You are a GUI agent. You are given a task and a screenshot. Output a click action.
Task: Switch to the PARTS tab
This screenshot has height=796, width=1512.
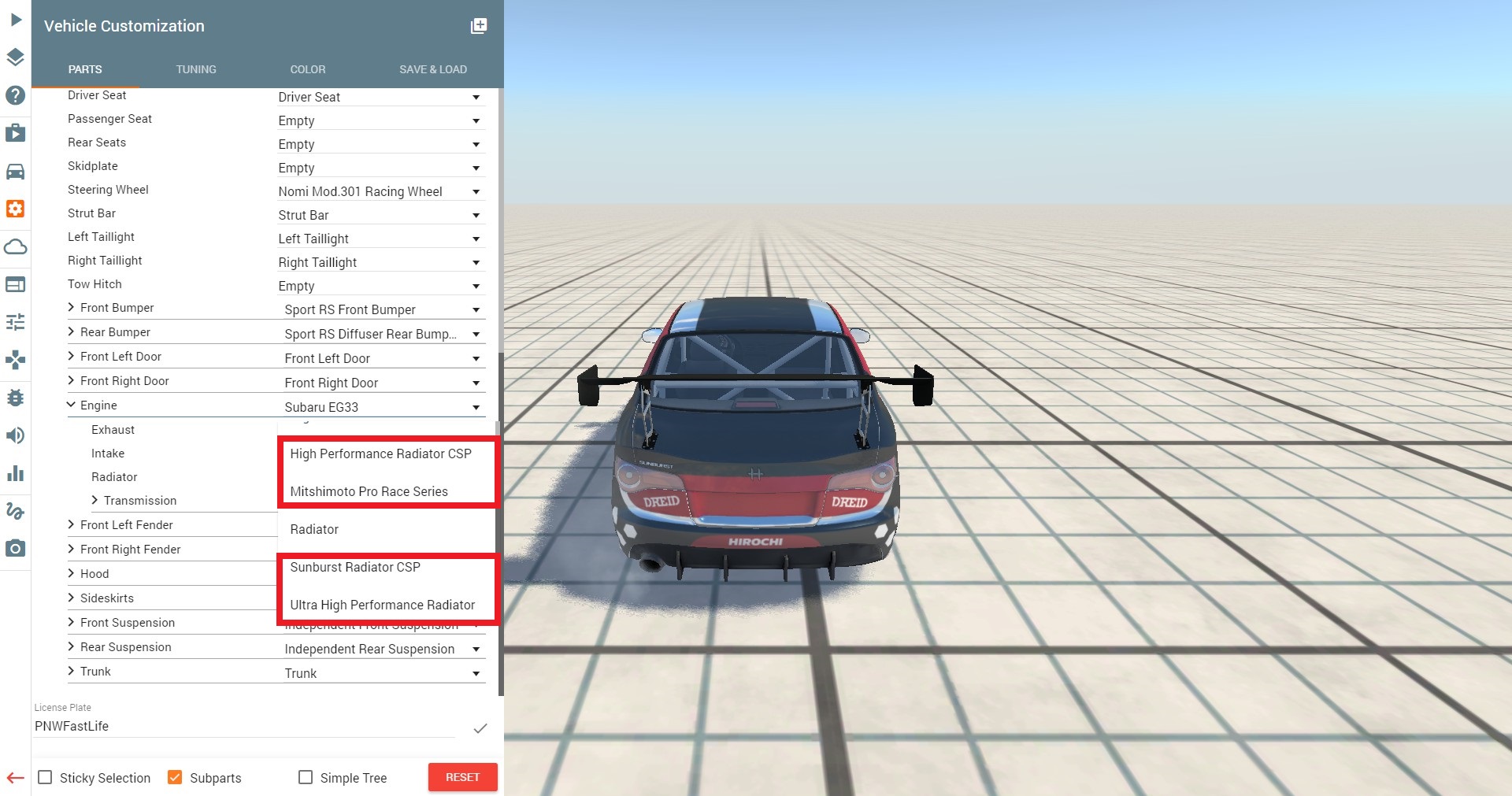click(85, 69)
